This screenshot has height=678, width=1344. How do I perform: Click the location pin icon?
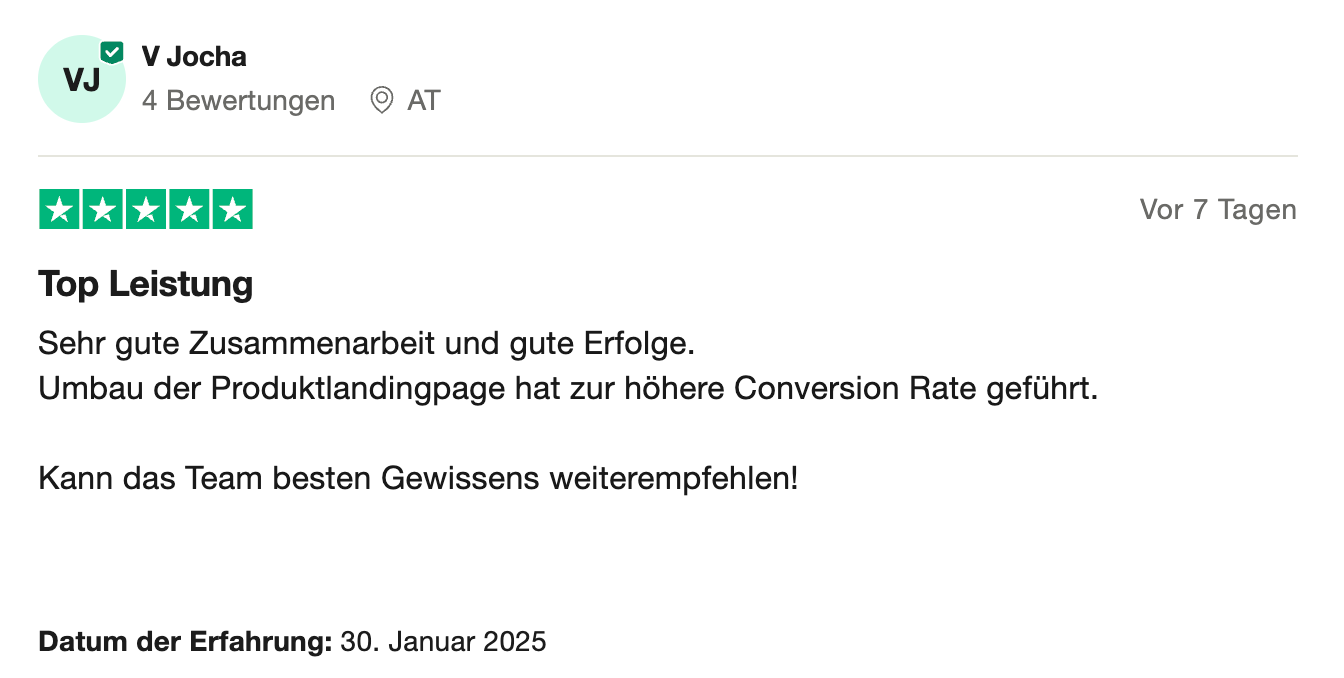click(x=381, y=100)
